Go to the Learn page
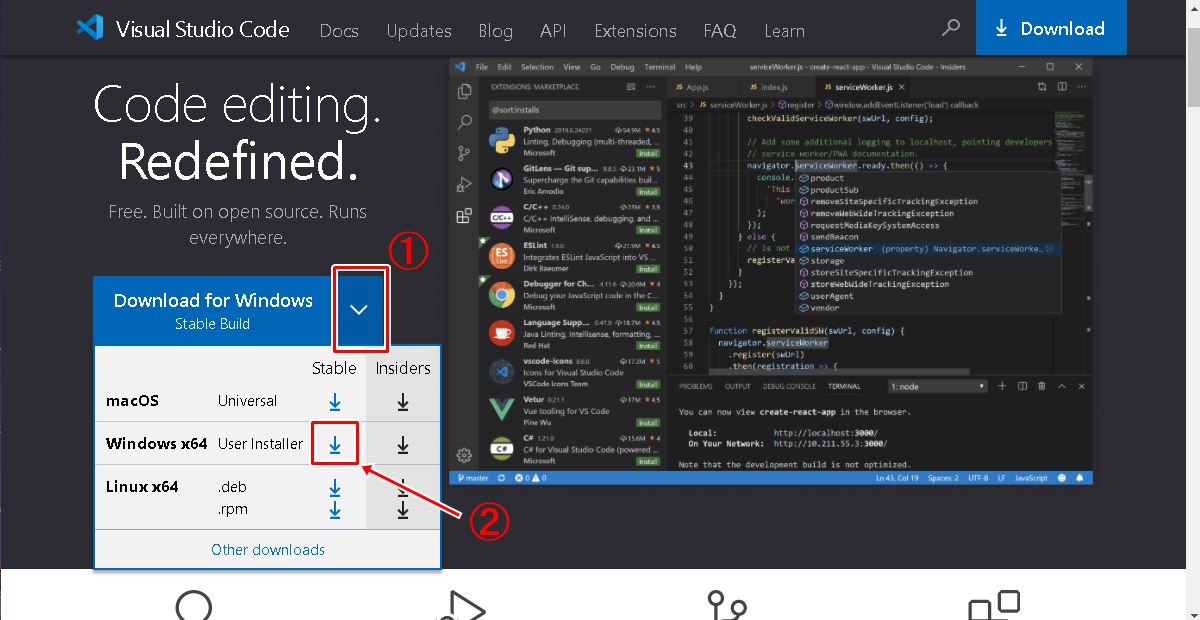The width and height of the screenshot is (1200, 620). [x=784, y=30]
